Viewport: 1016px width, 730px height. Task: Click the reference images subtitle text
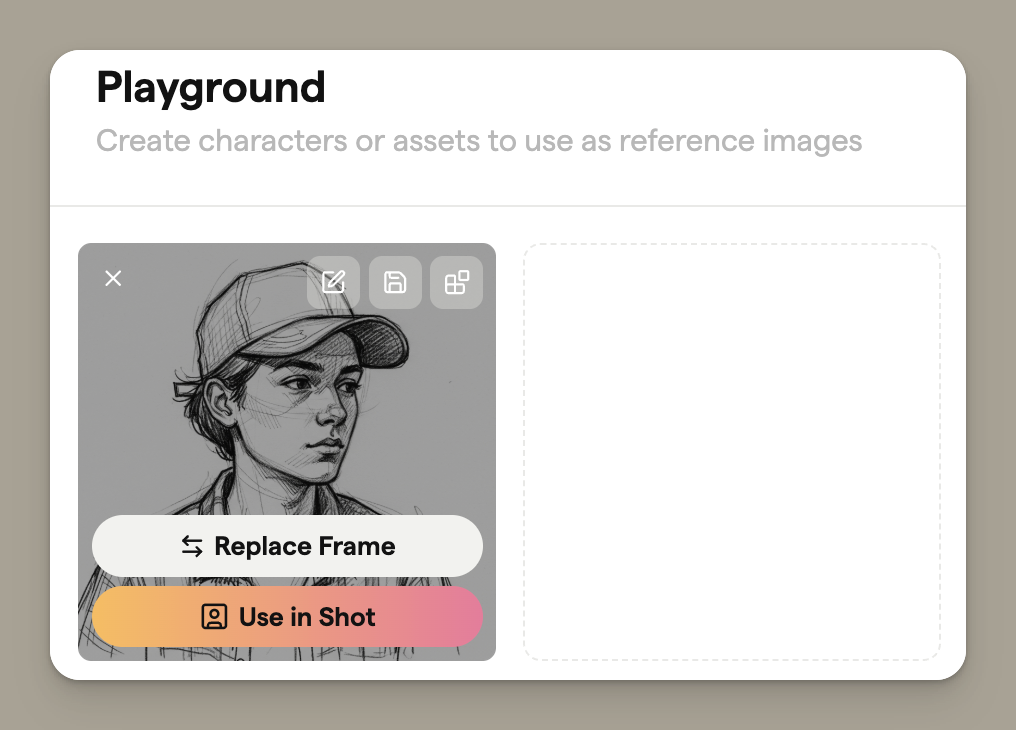tap(478, 141)
